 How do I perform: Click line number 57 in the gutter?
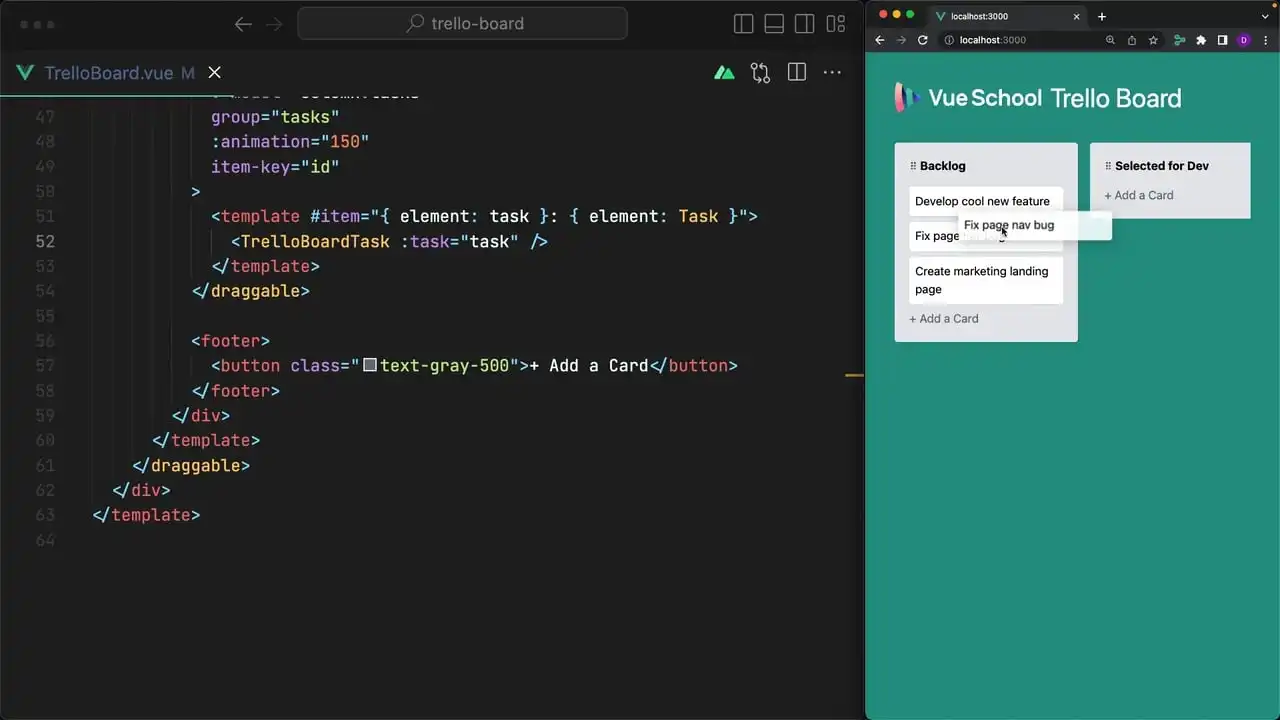coord(45,365)
